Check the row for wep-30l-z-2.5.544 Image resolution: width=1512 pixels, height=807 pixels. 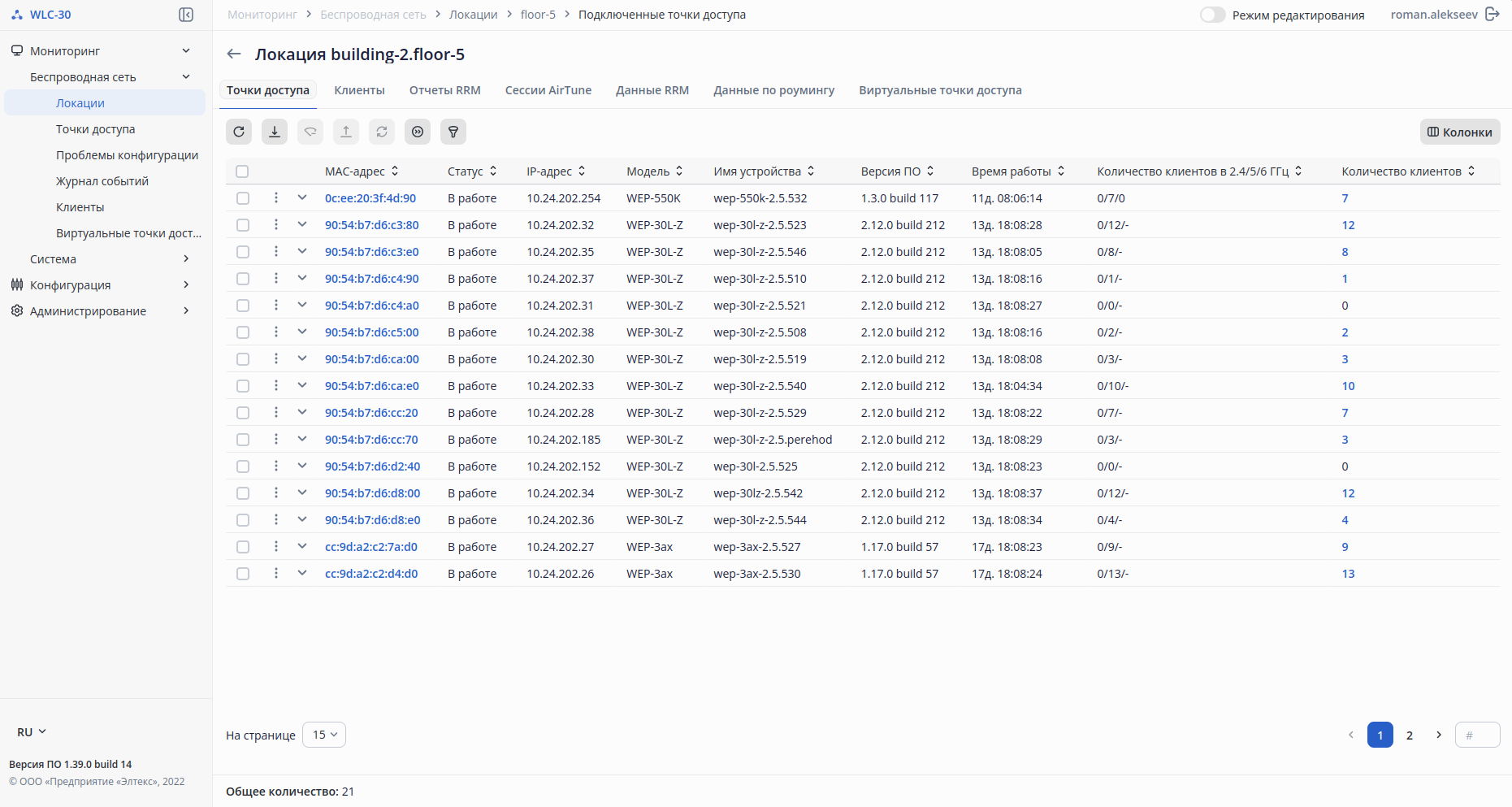(242, 520)
